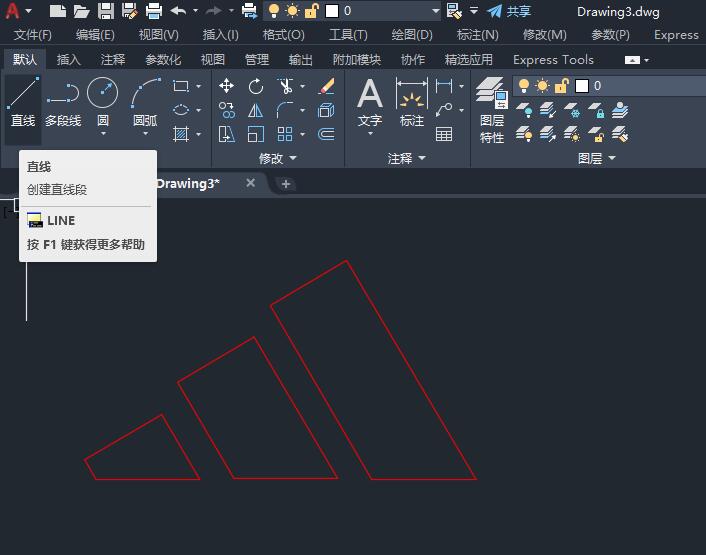Click the Layer Off icon
Screen dimensions: 706x555
click(x=524, y=110)
